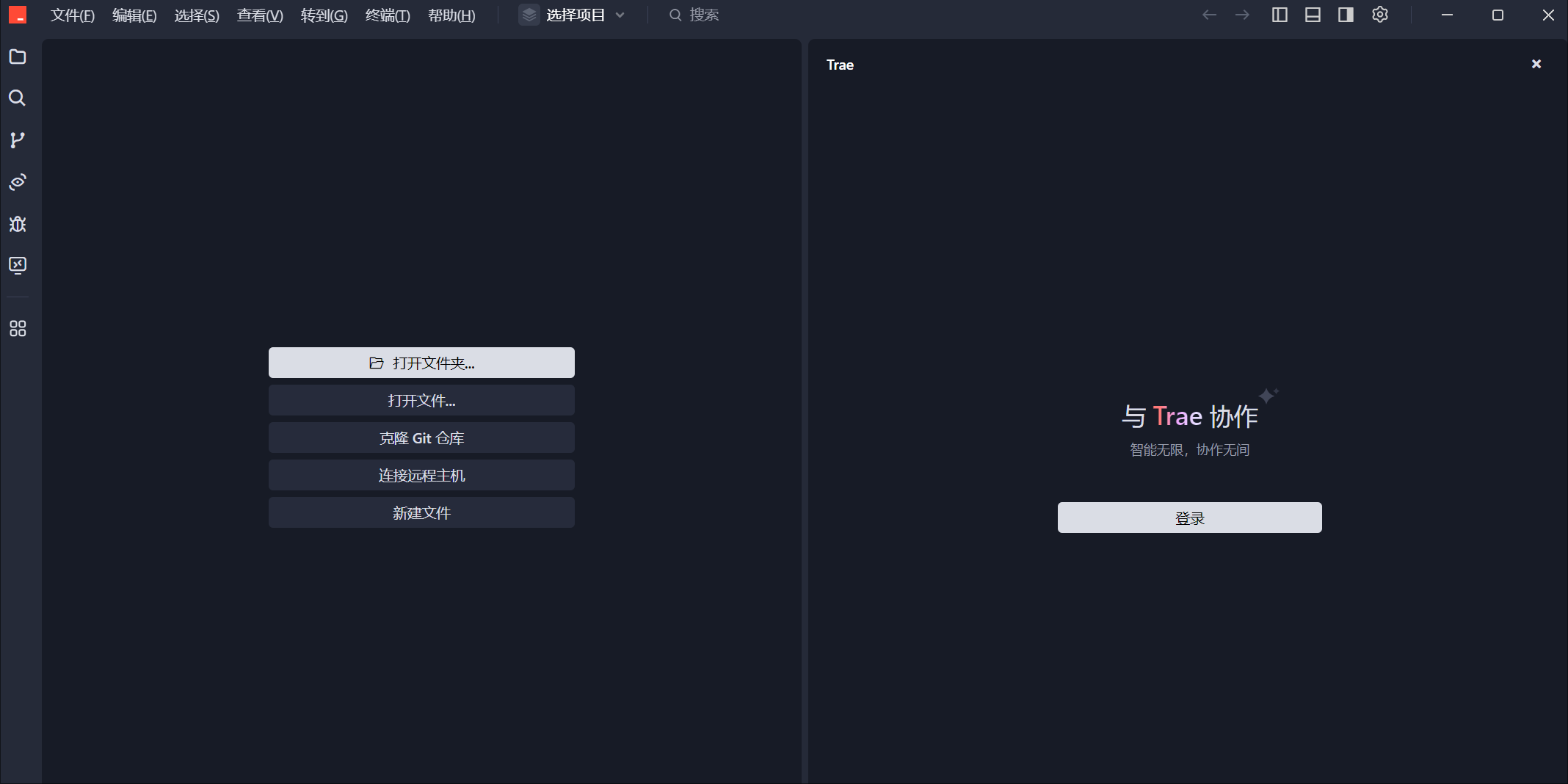Screen dimensions: 1568x784
Task: Click the 连接远程主机 button
Action: pos(421,475)
